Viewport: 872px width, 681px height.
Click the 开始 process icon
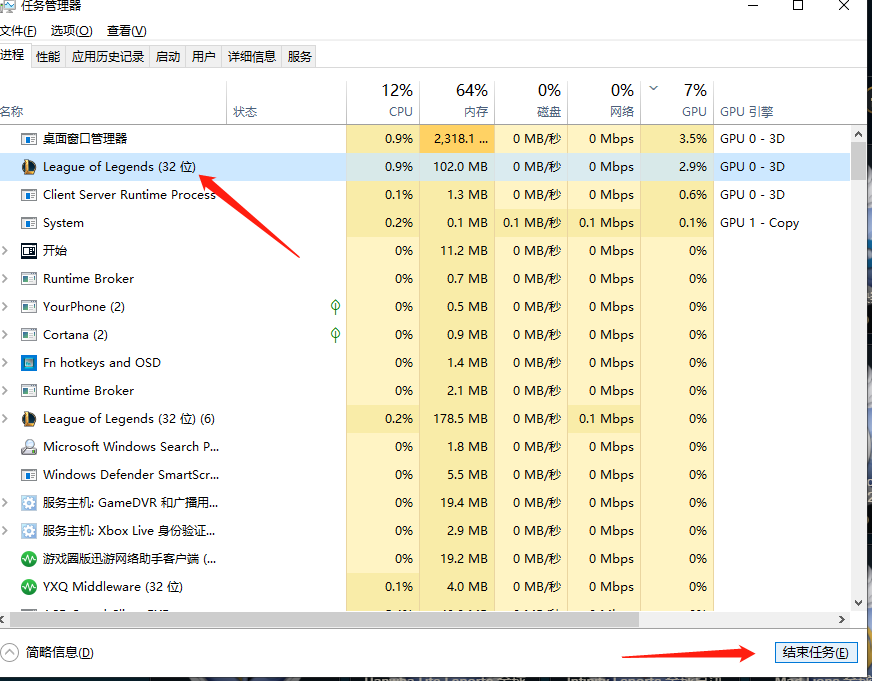[28, 251]
